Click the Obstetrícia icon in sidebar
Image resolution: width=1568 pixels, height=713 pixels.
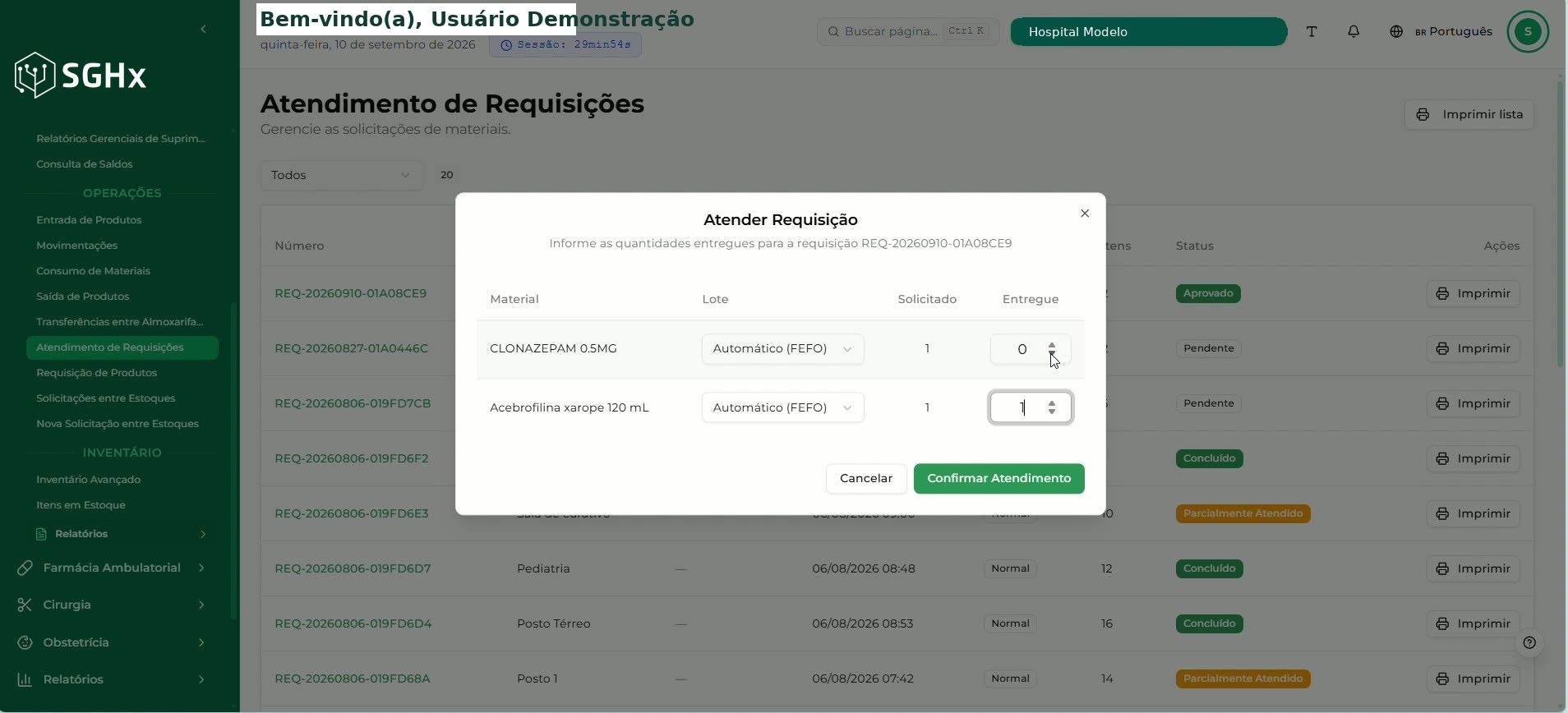25,642
